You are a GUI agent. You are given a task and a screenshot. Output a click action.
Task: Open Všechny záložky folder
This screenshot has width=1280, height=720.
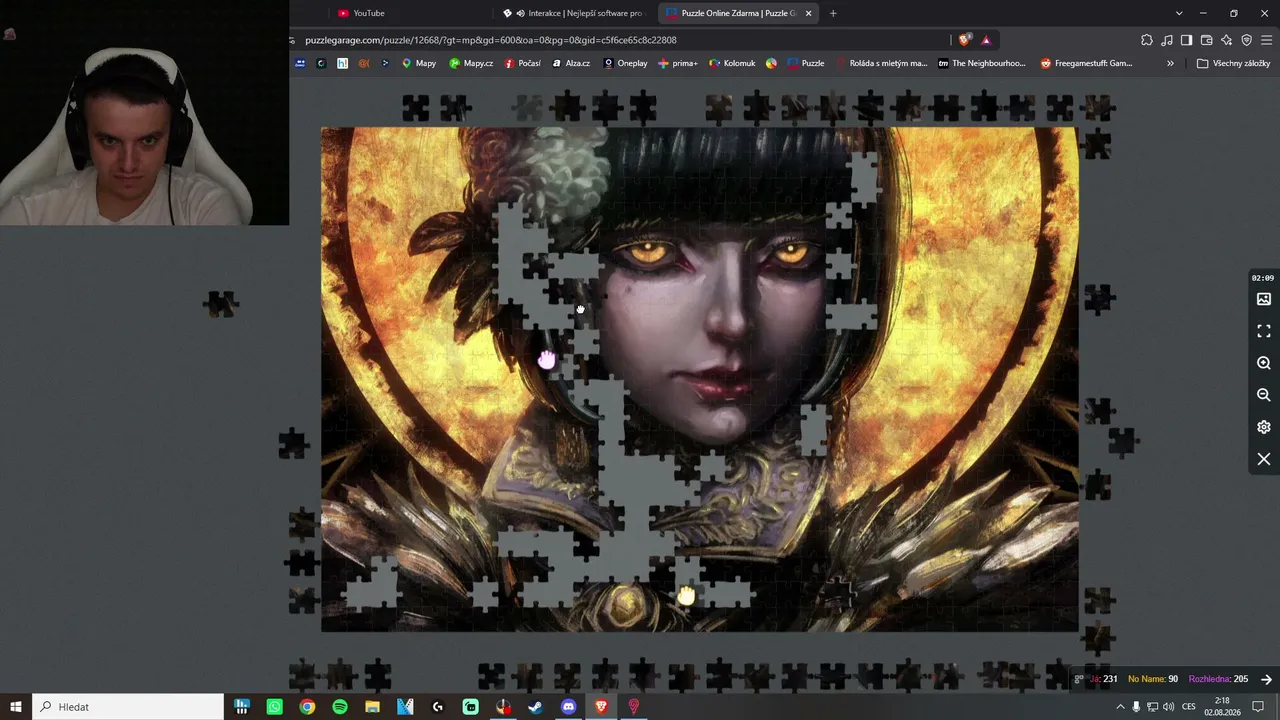pyautogui.click(x=1233, y=63)
